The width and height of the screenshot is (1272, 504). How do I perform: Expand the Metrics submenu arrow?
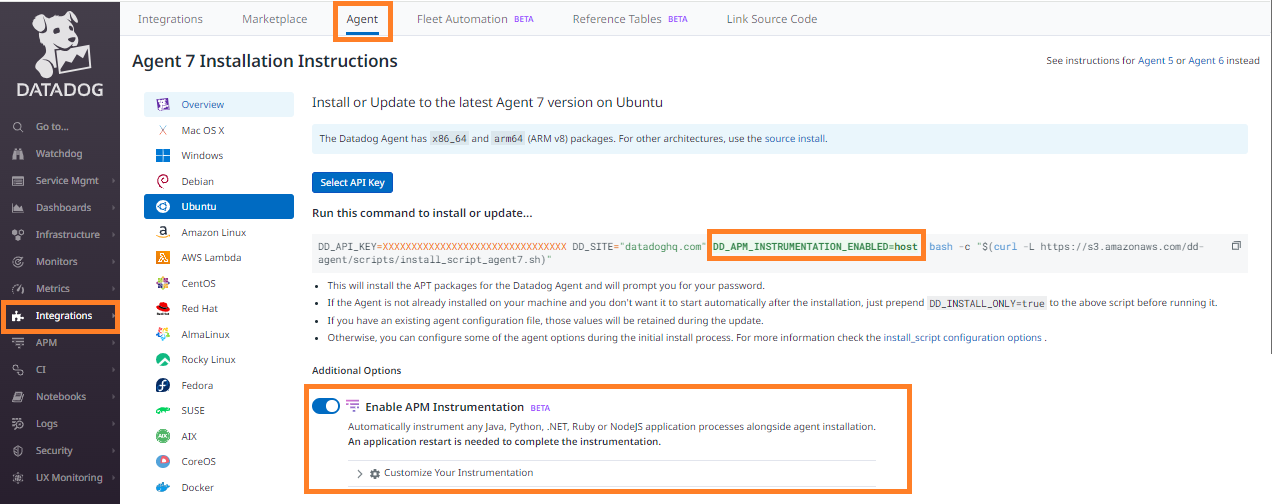point(113,289)
